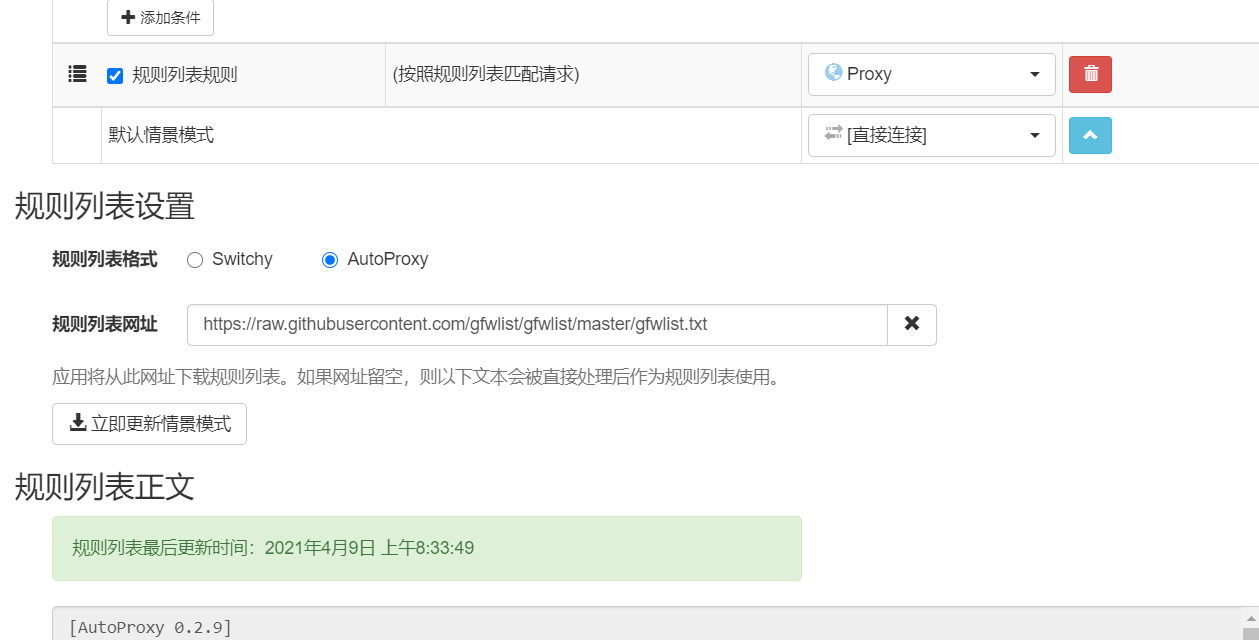
Task: Click the drag handle icon beside 规则列表规则
Action: (x=77, y=73)
